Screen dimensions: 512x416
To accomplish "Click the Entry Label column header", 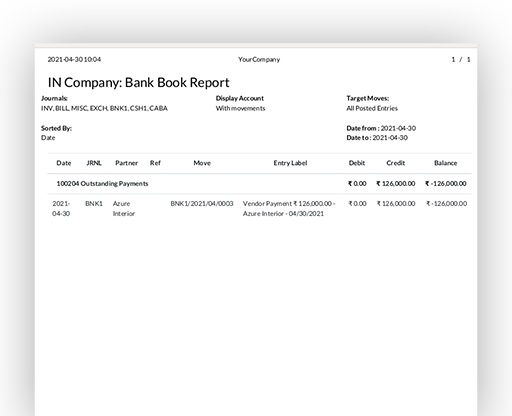I will [290, 163].
